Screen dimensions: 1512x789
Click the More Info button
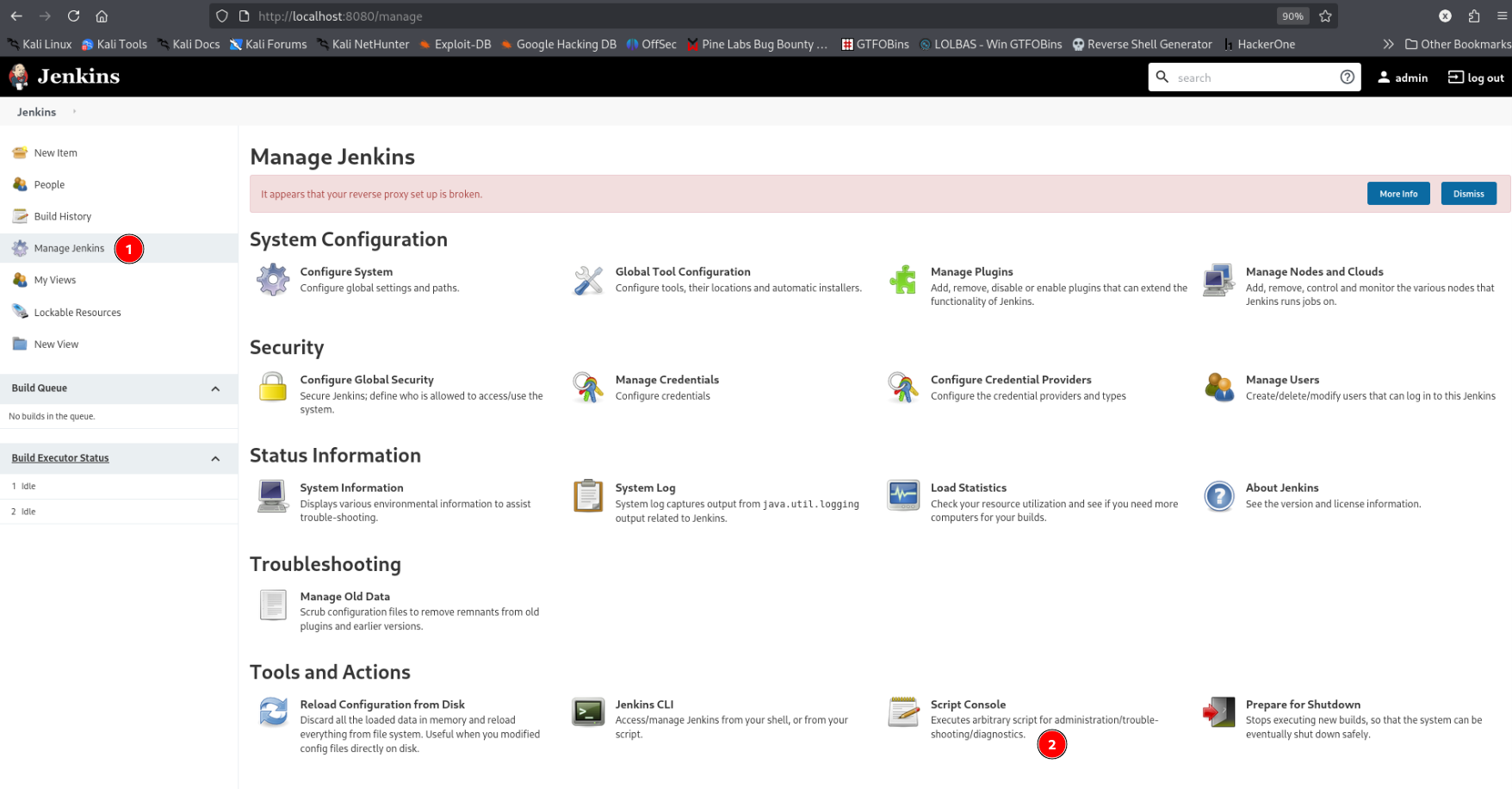(x=1398, y=194)
